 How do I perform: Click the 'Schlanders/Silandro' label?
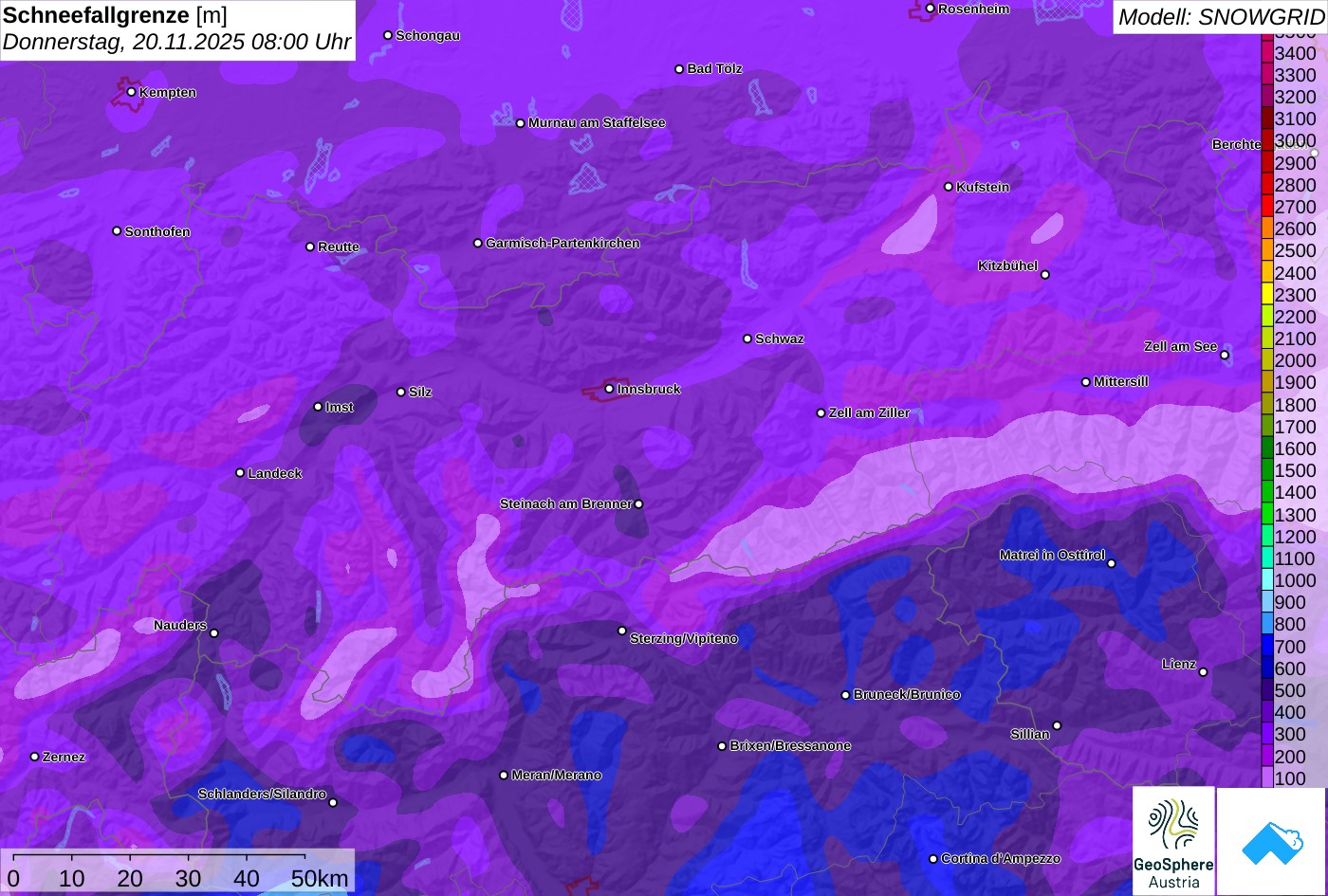tap(262, 795)
